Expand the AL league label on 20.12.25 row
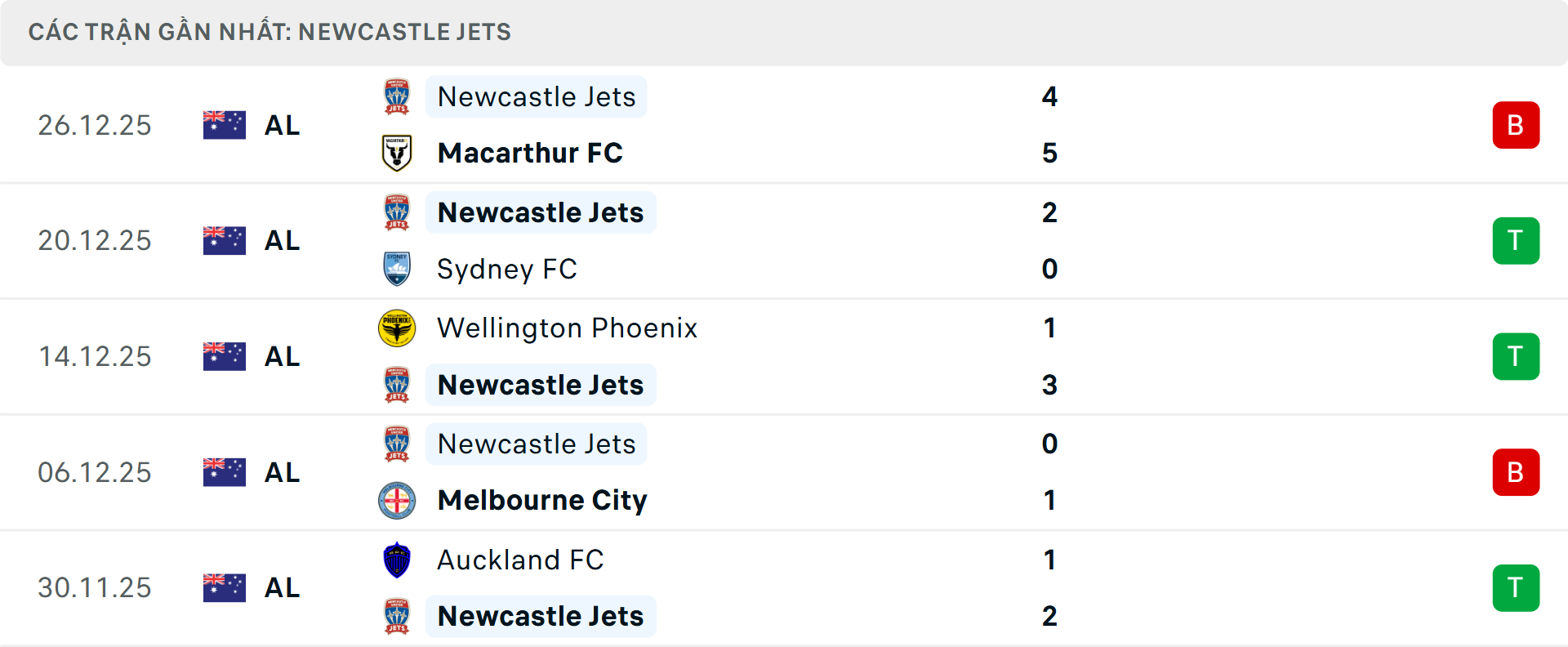1568x647 pixels. pos(282,240)
